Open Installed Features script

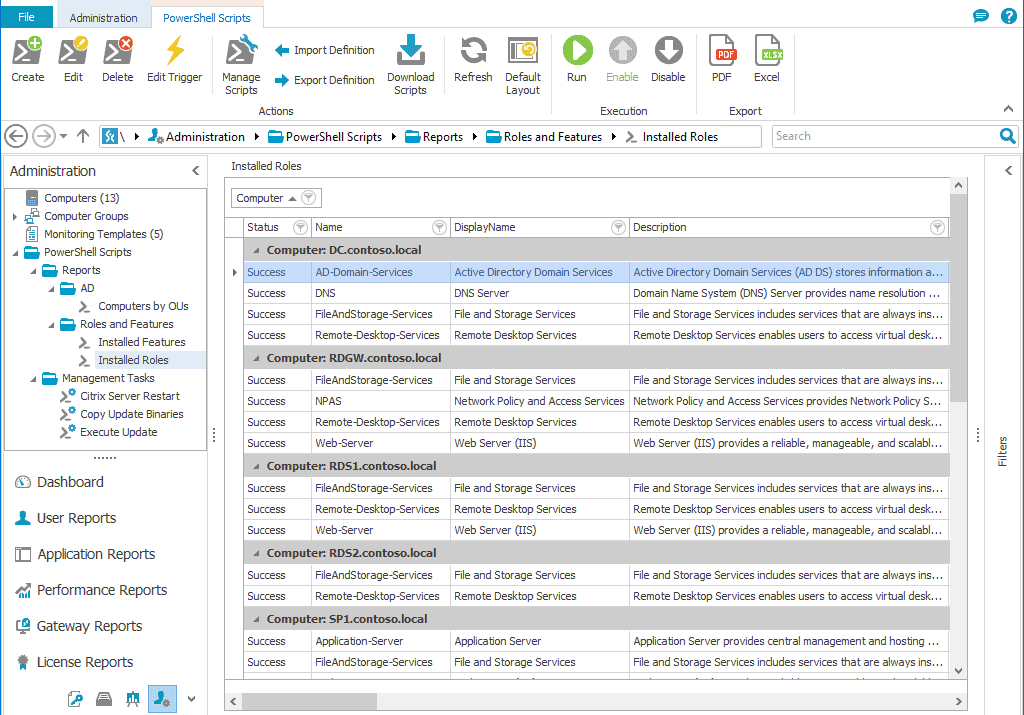coord(141,342)
